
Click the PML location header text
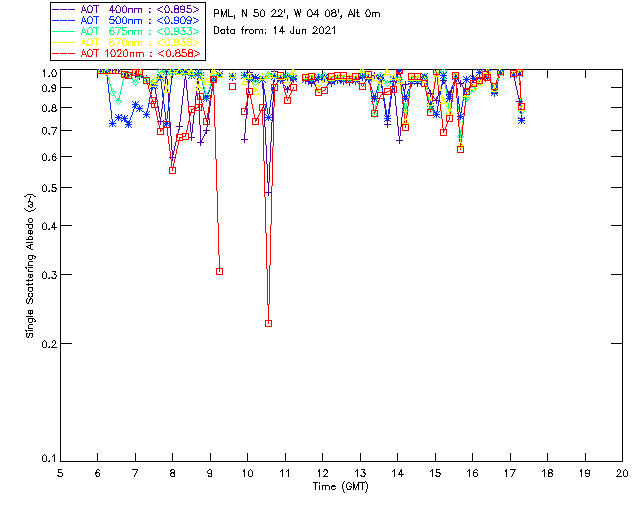tap(297, 14)
